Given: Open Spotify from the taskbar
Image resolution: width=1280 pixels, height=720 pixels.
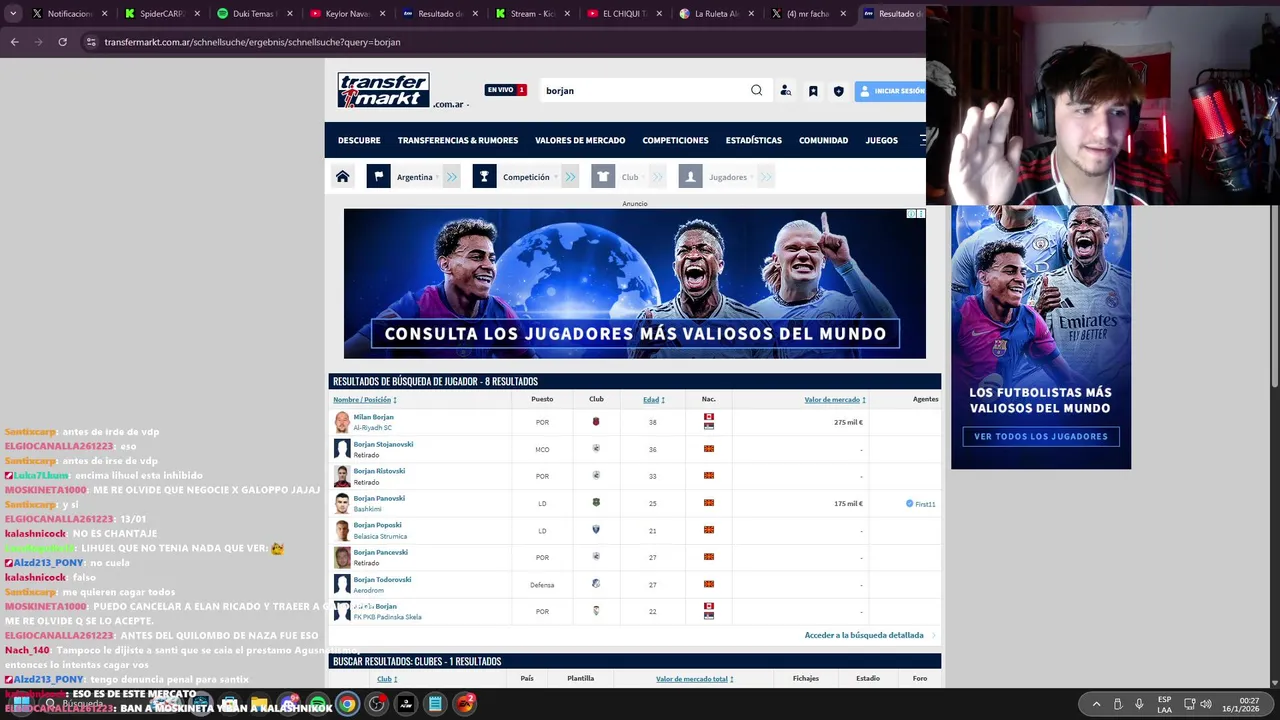Looking at the screenshot, I should pyautogui.click(x=317, y=704).
